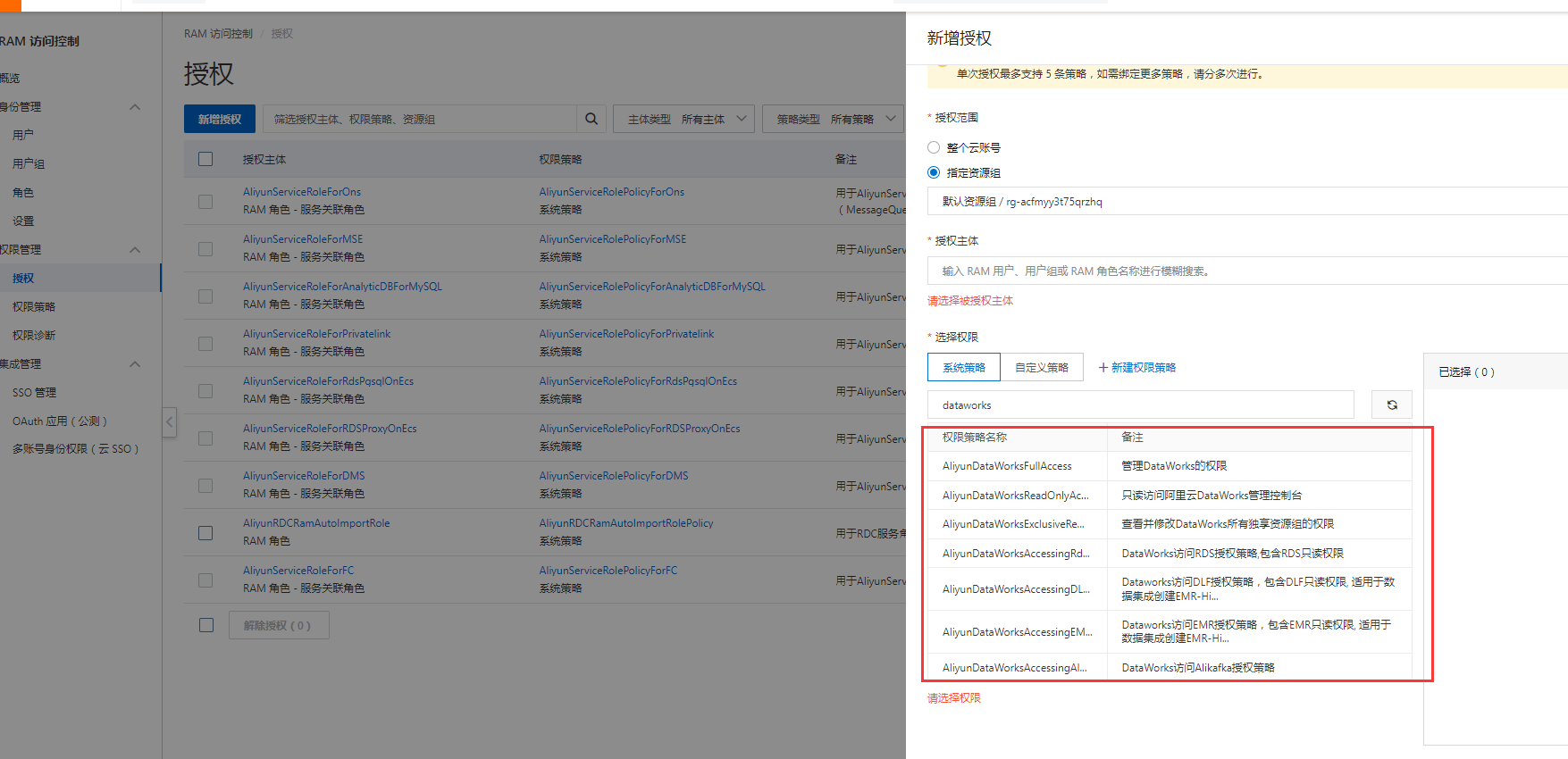The height and width of the screenshot is (759, 1568).
Task: Select the AliyunDataWorksFullAccess policy row
Action: tap(1170, 466)
